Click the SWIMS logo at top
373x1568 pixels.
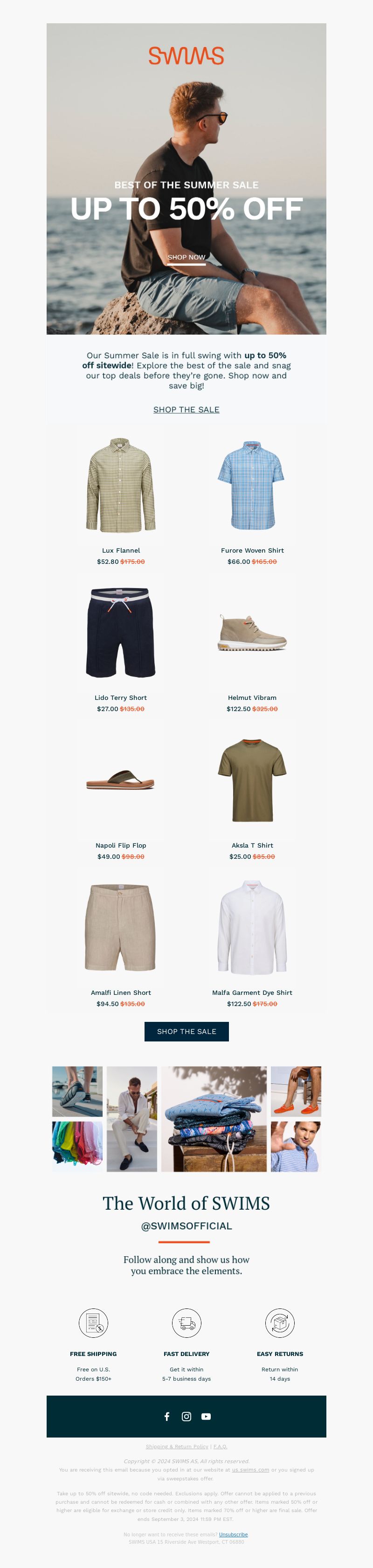186,55
